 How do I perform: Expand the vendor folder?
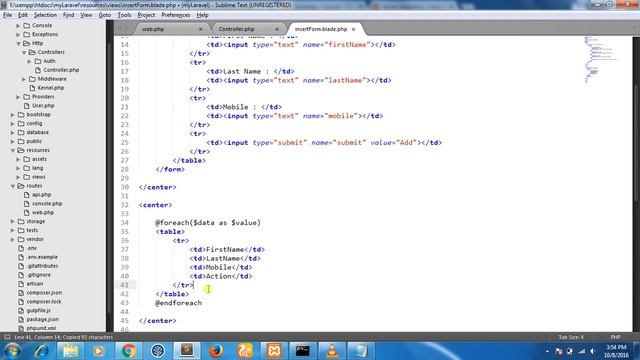[12, 239]
